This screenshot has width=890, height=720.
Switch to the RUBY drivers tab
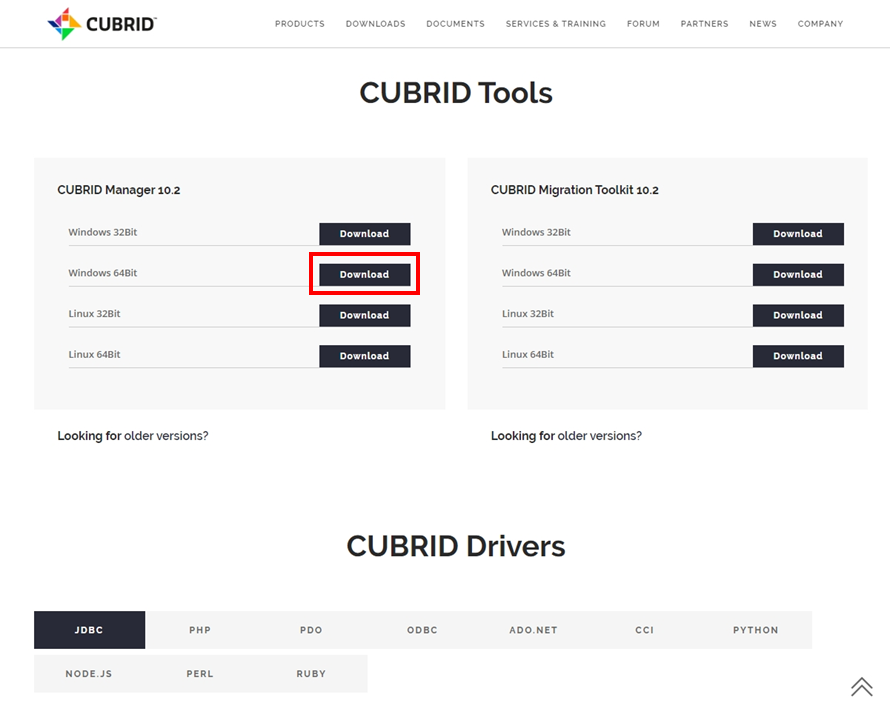[311, 673]
